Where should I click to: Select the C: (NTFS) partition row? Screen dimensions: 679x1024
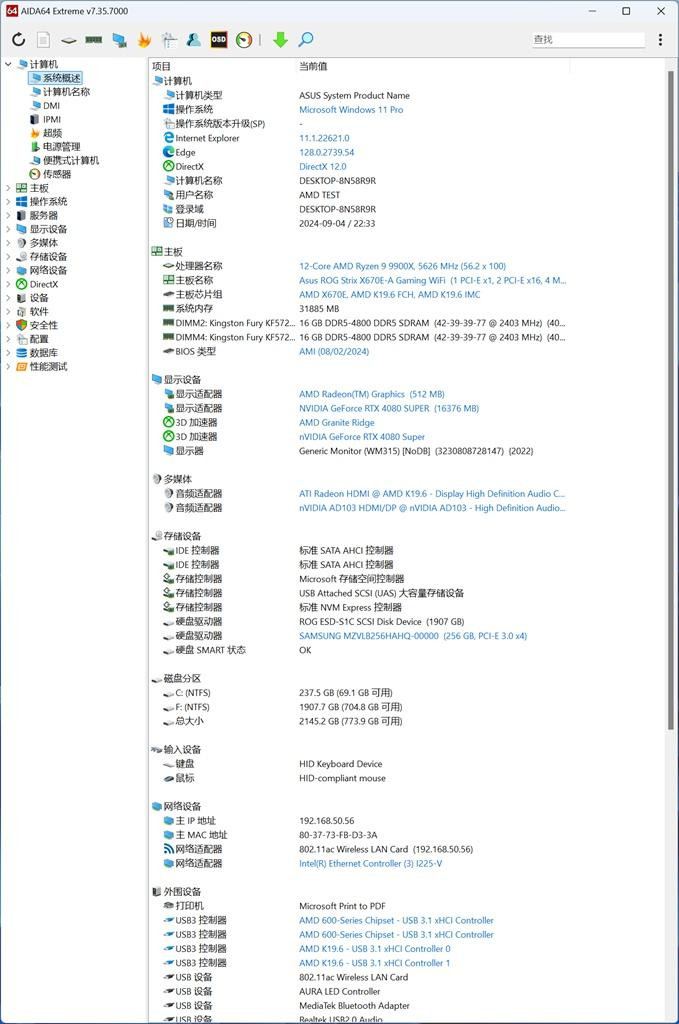click(x=359, y=692)
